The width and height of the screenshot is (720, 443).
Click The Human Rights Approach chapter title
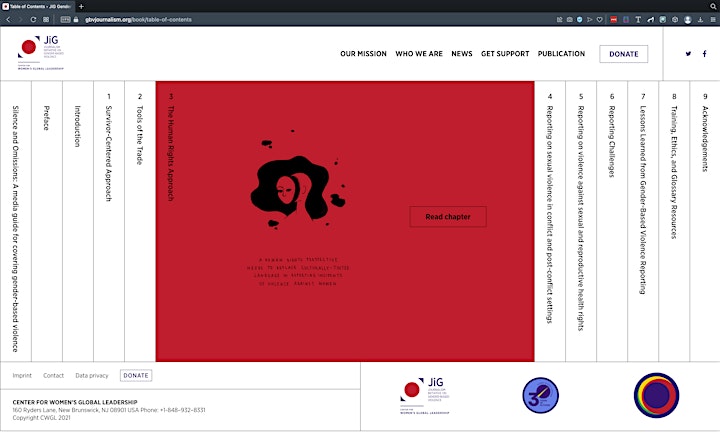[x=171, y=153]
